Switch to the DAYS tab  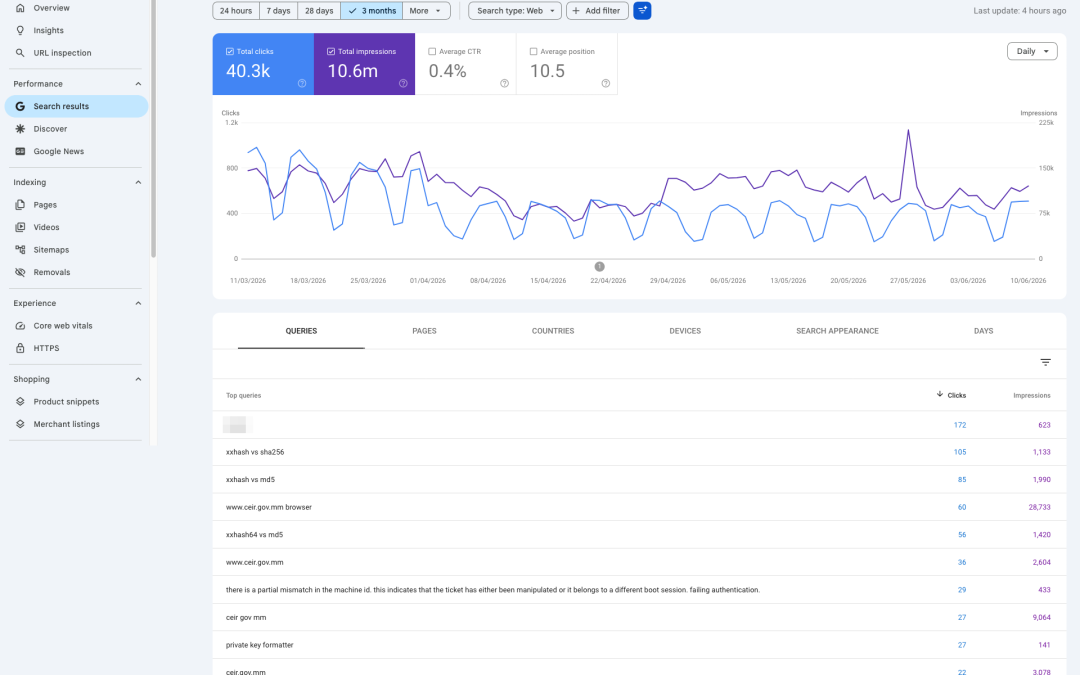coord(983,331)
